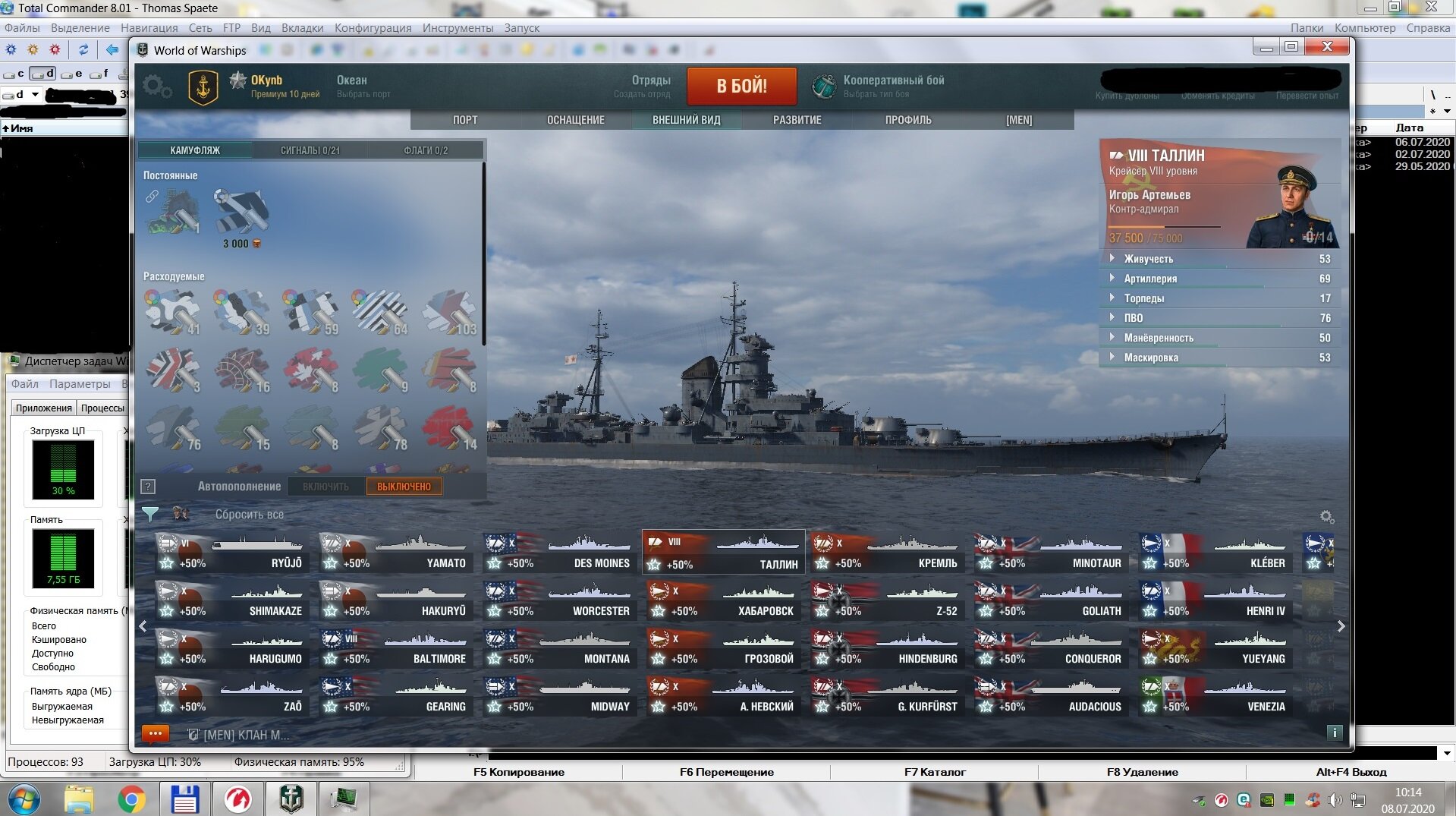Click the World of Warships taskbar icon
The image size is (1456, 816).
(x=291, y=799)
